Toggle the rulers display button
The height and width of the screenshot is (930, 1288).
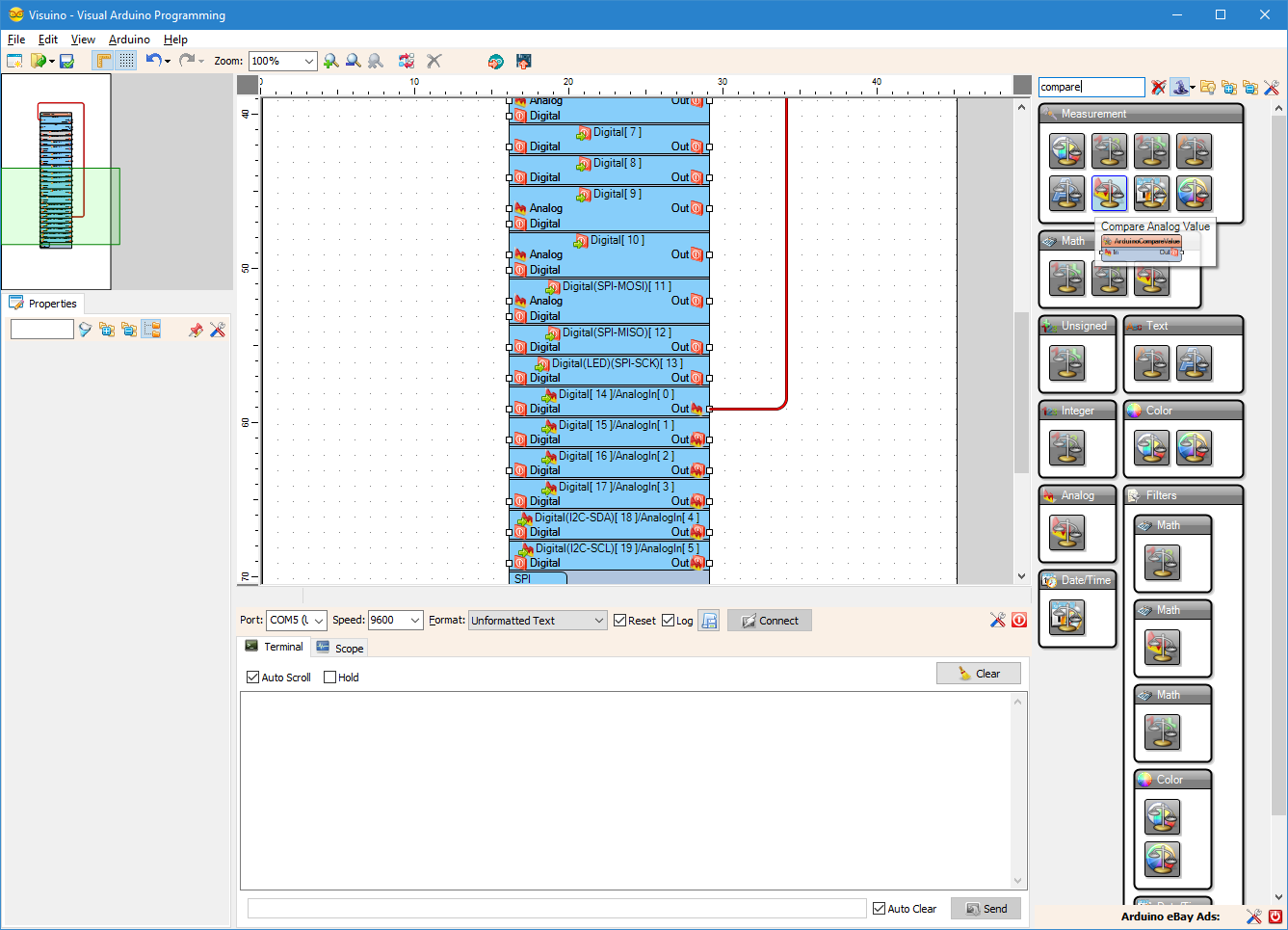click(103, 61)
